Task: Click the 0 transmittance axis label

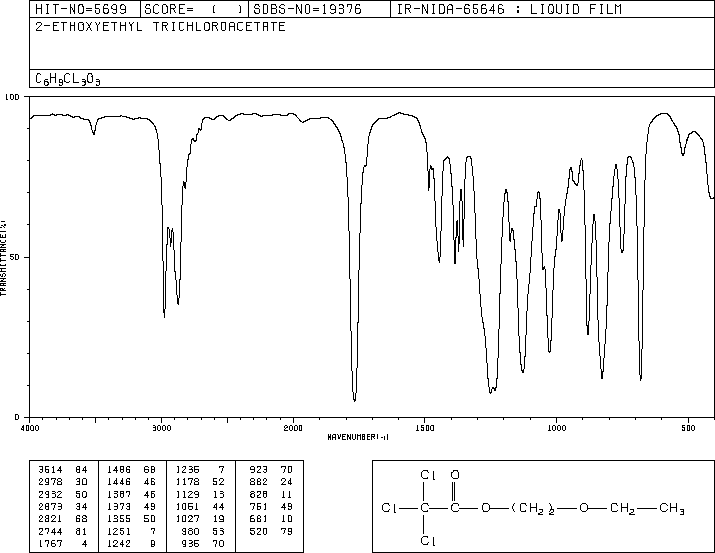Action: [x=17, y=417]
